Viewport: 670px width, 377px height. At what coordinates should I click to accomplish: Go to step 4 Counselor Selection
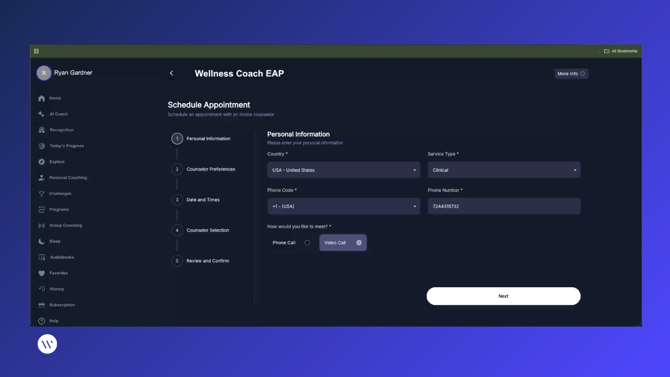(x=200, y=230)
